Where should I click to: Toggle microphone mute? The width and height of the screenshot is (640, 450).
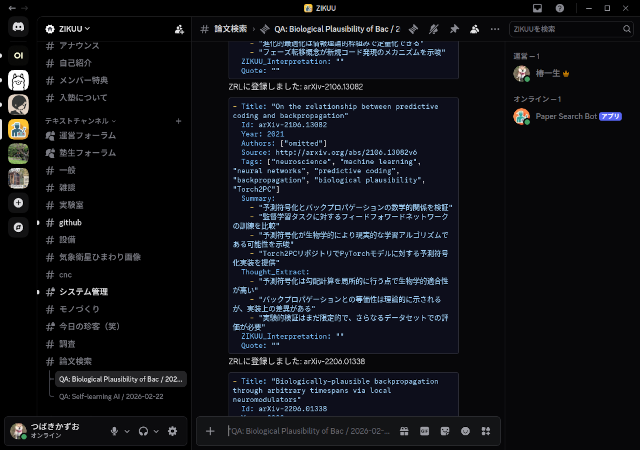[115, 431]
